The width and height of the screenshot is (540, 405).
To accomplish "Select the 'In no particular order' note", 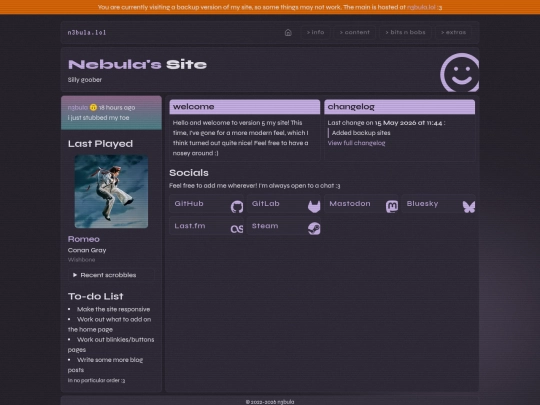I will click(96, 380).
